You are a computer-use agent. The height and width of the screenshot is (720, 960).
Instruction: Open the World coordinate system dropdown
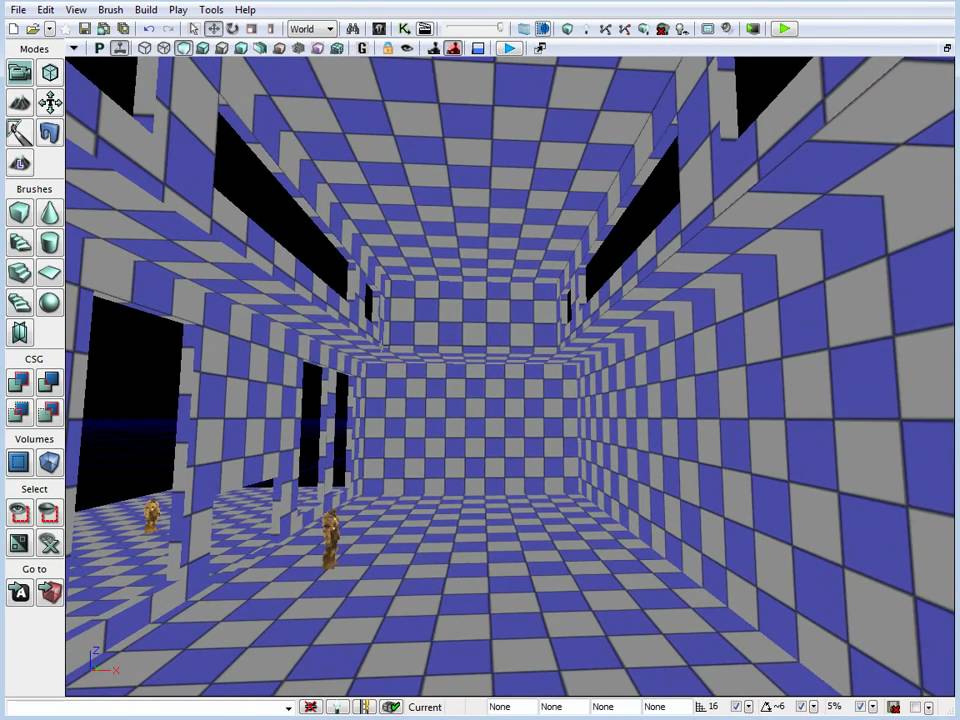pyautogui.click(x=312, y=29)
